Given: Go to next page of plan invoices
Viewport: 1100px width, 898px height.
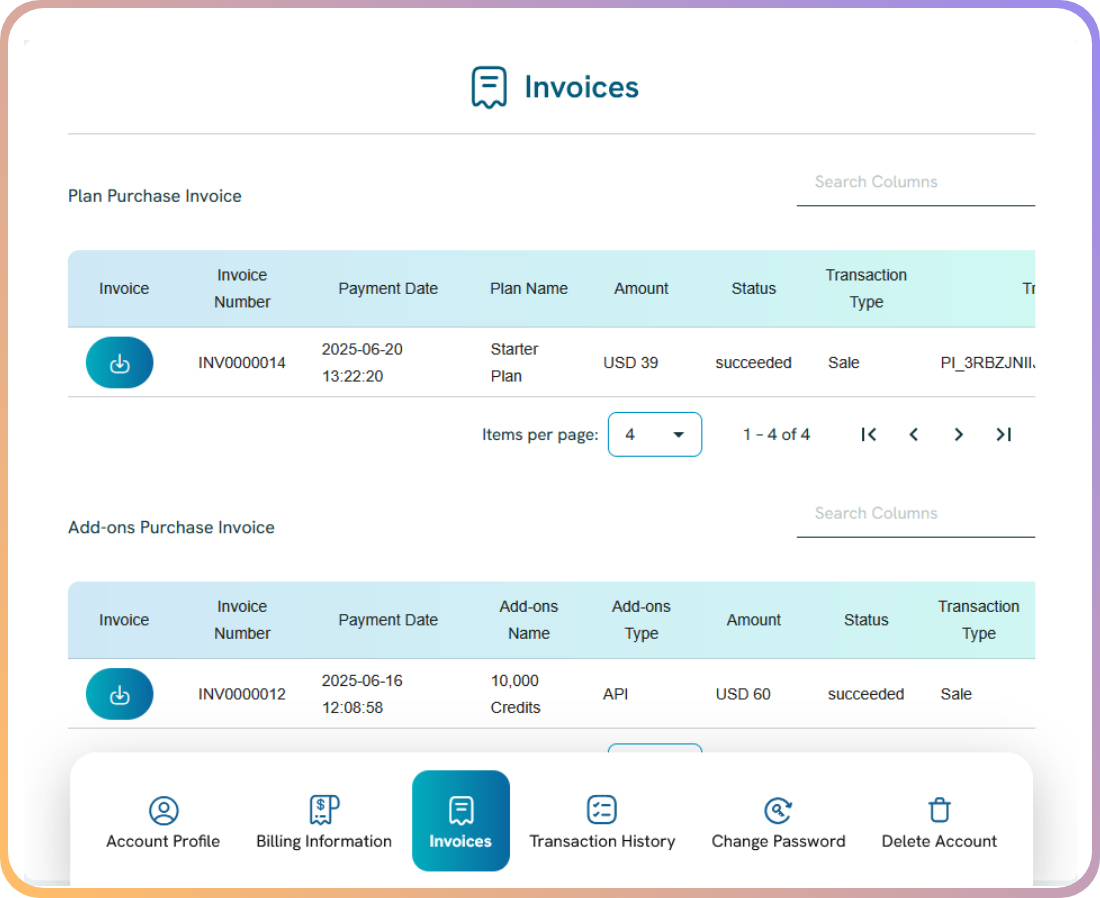Looking at the screenshot, I should pyautogui.click(x=958, y=434).
